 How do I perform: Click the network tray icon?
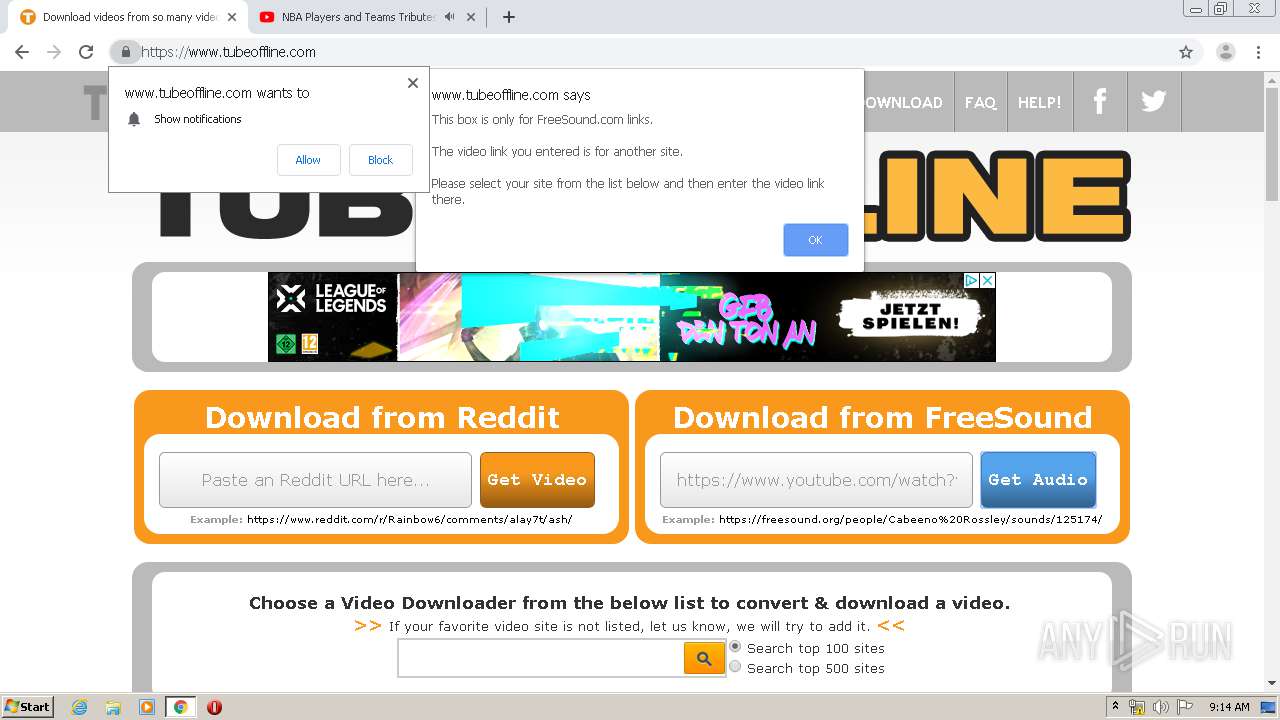click(x=1137, y=707)
